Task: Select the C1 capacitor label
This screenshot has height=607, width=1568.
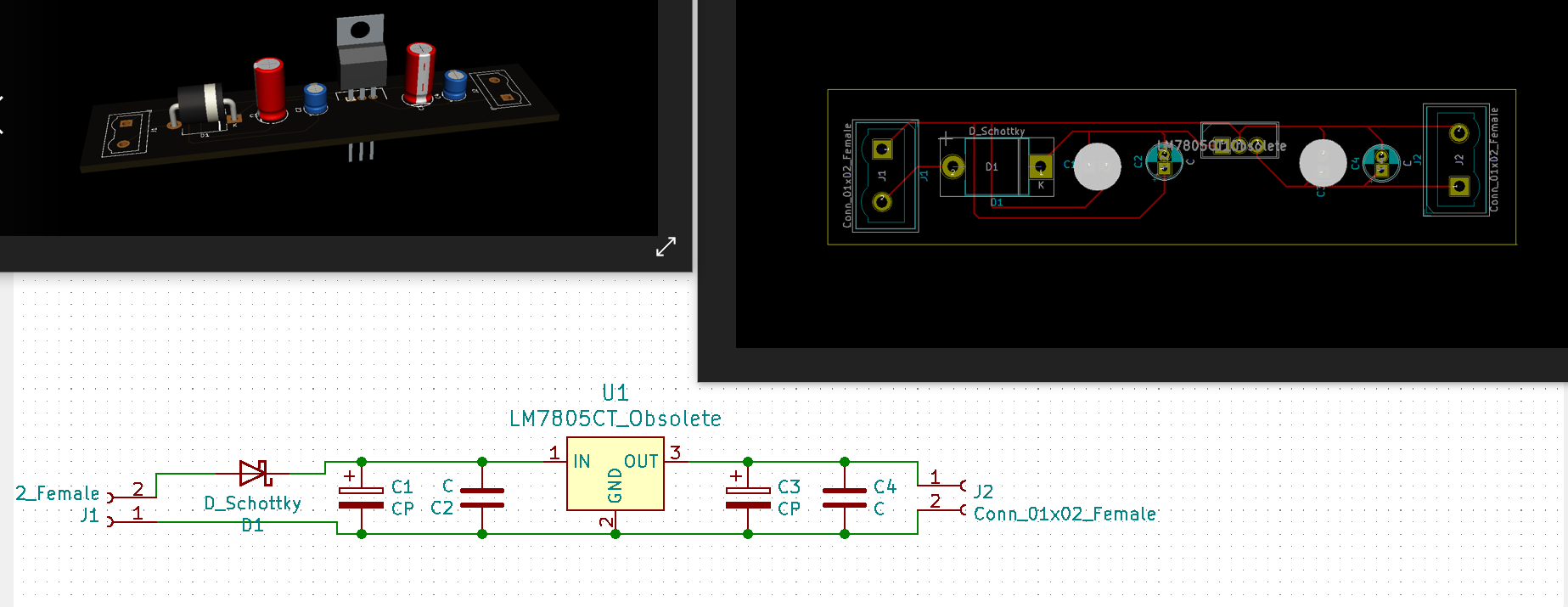Action: [x=402, y=487]
